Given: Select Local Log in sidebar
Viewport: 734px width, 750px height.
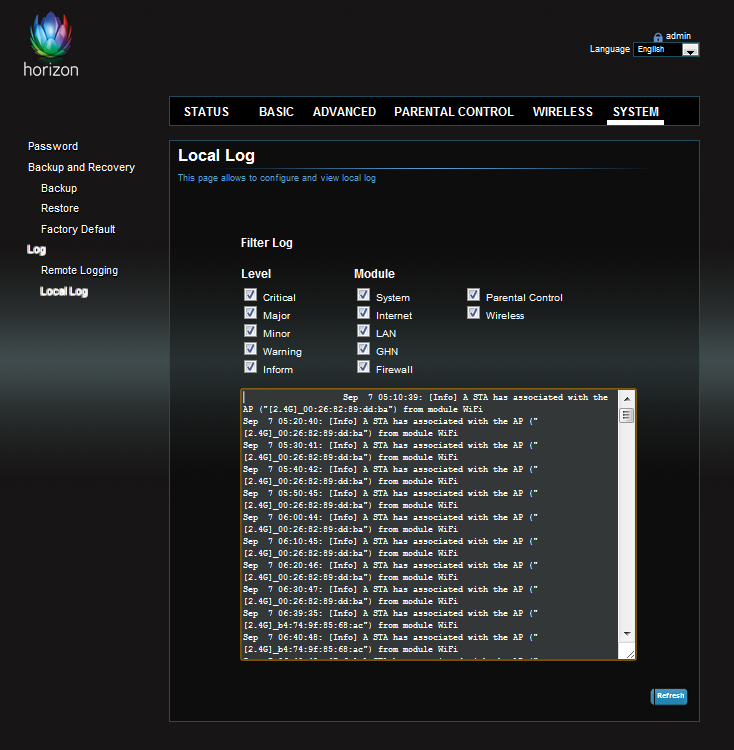Looking at the screenshot, I should 64,292.
